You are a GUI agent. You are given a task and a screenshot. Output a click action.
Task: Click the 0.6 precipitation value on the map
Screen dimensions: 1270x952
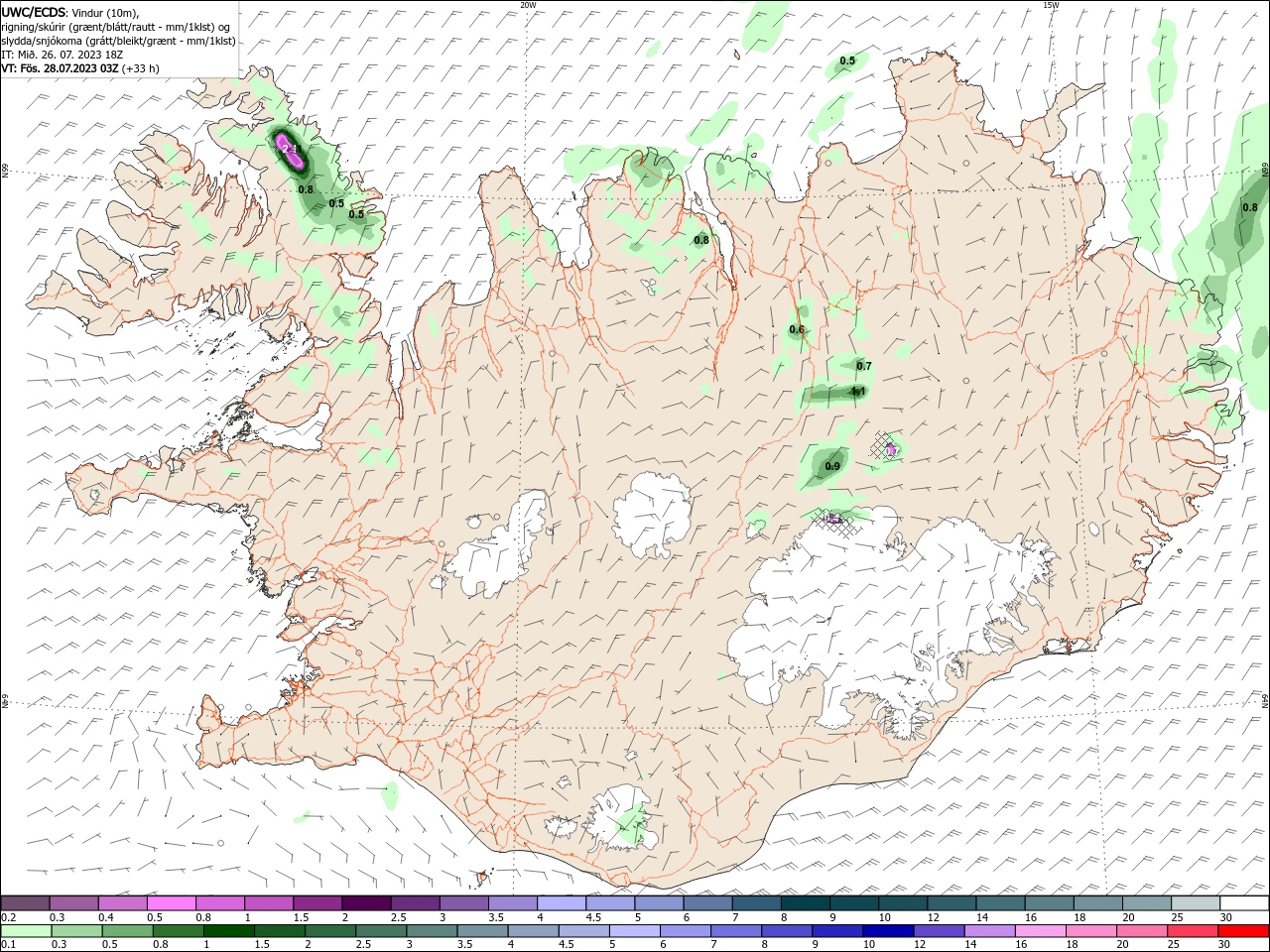coord(797,330)
